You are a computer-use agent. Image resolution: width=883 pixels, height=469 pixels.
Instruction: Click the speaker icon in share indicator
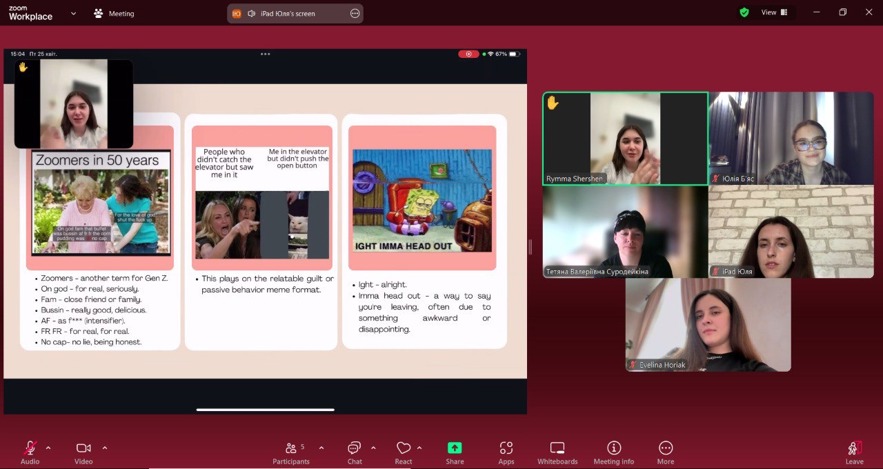[x=251, y=14]
